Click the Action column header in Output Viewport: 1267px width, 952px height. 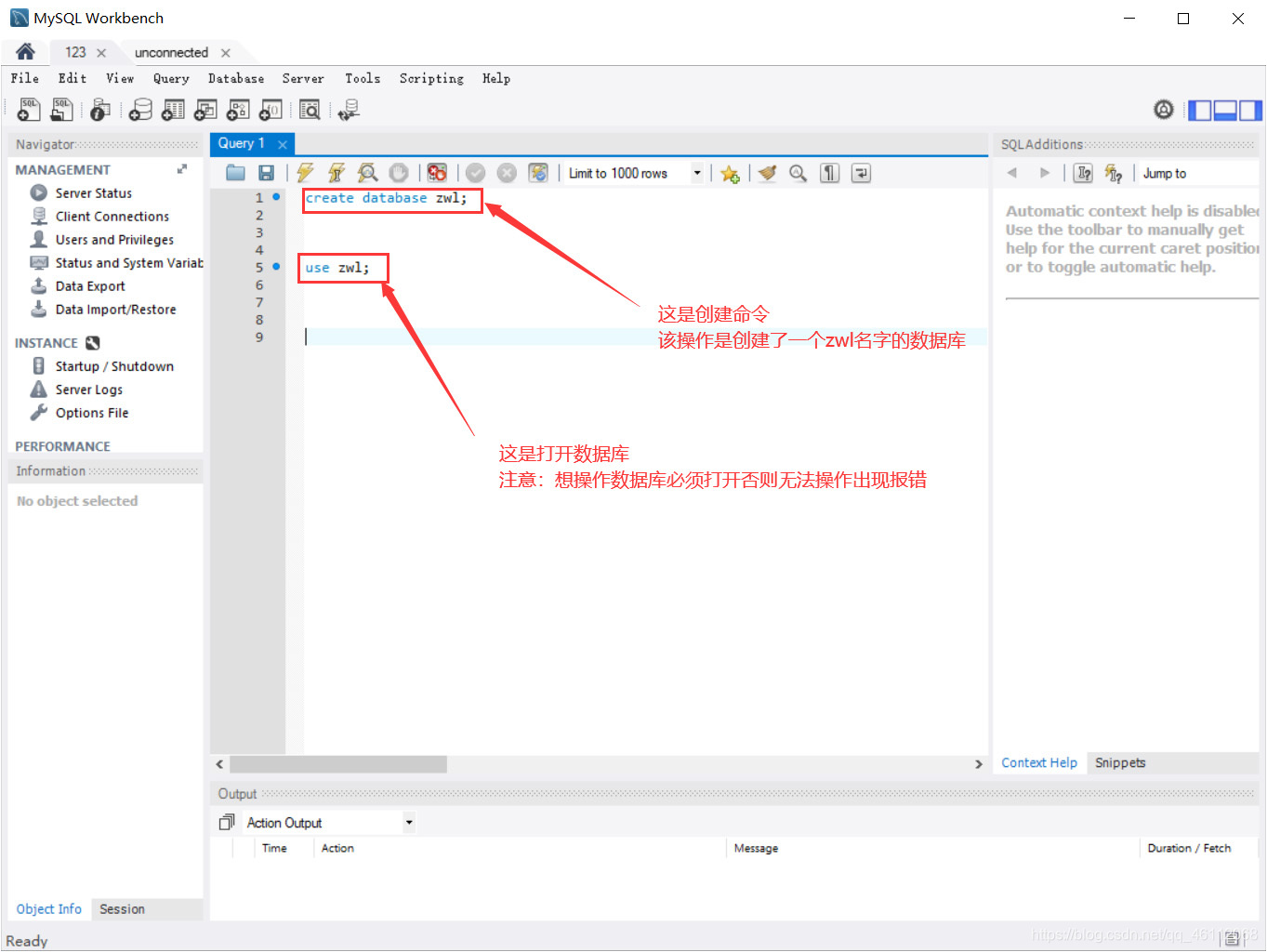(337, 848)
